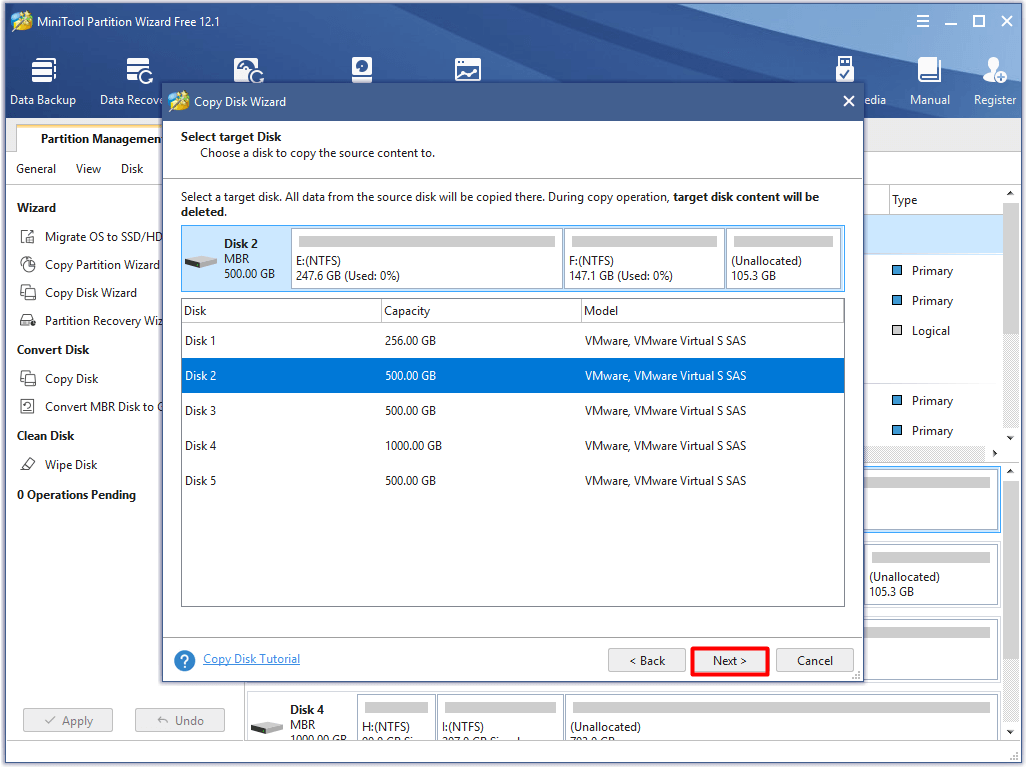The width and height of the screenshot is (1026, 767).
Task: Click the 0 Operations Pending label
Action: pos(77,495)
